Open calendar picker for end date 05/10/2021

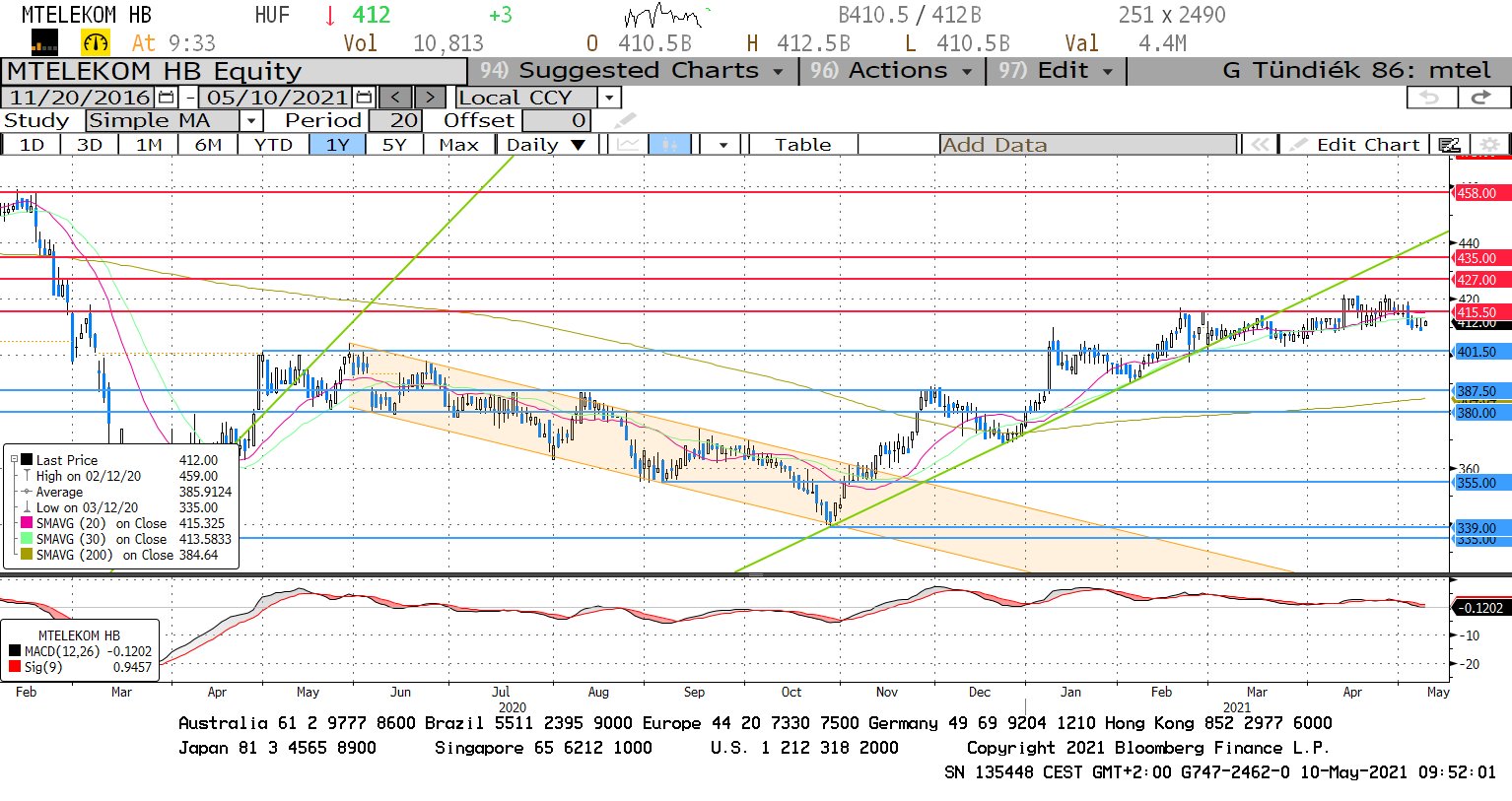click(364, 98)
